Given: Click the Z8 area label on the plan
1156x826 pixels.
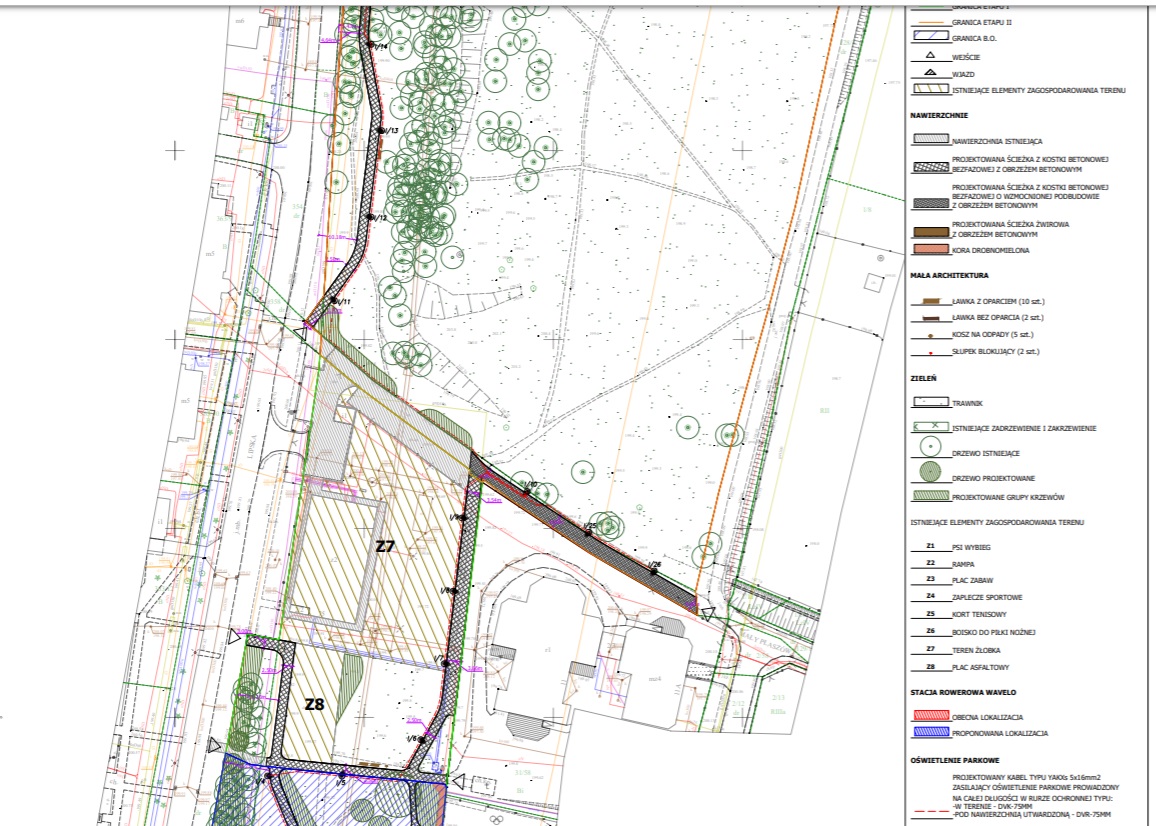Looking at the screenshot, I should (315, 704).
